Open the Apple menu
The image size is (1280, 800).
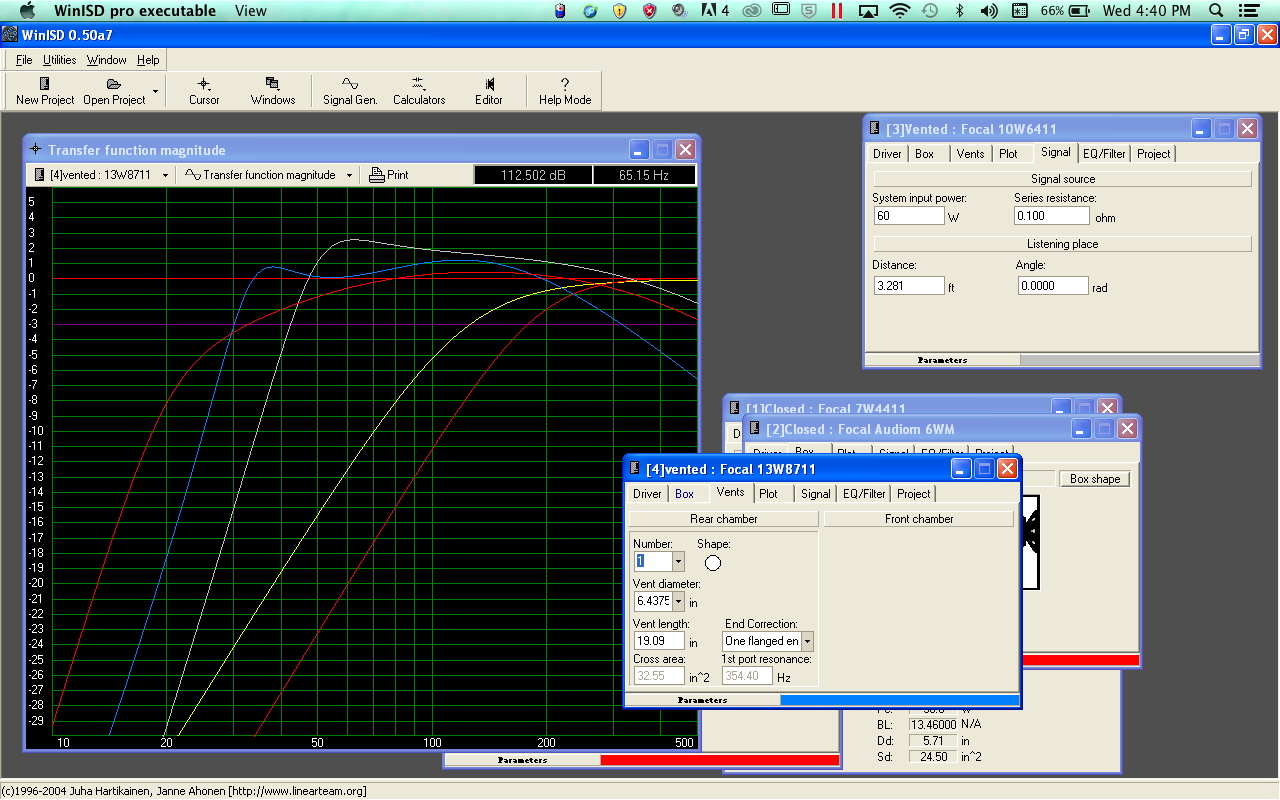pos(27,11)
